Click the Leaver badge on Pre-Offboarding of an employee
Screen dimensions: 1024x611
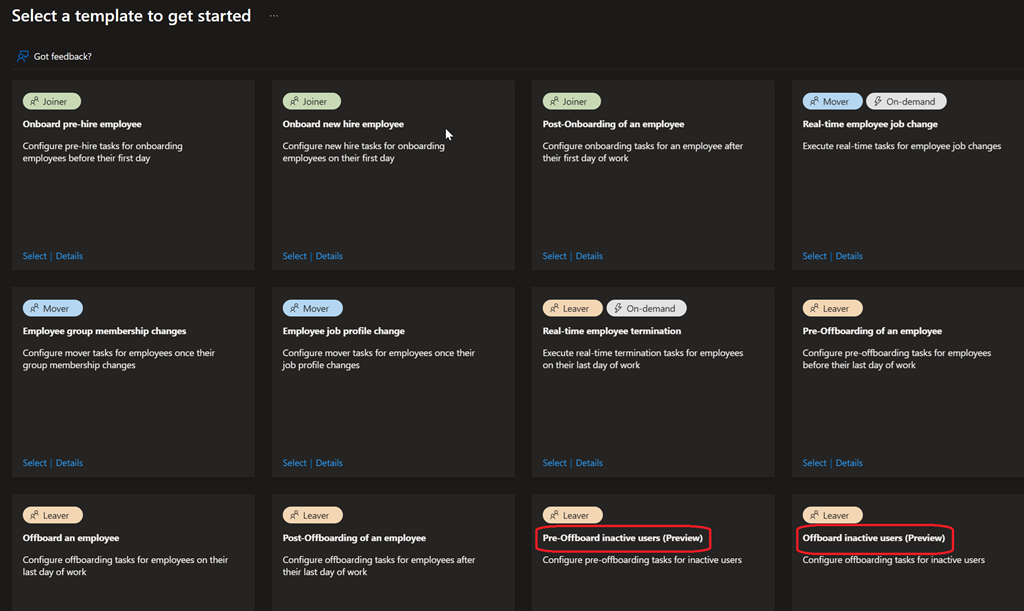pos(832,307)
